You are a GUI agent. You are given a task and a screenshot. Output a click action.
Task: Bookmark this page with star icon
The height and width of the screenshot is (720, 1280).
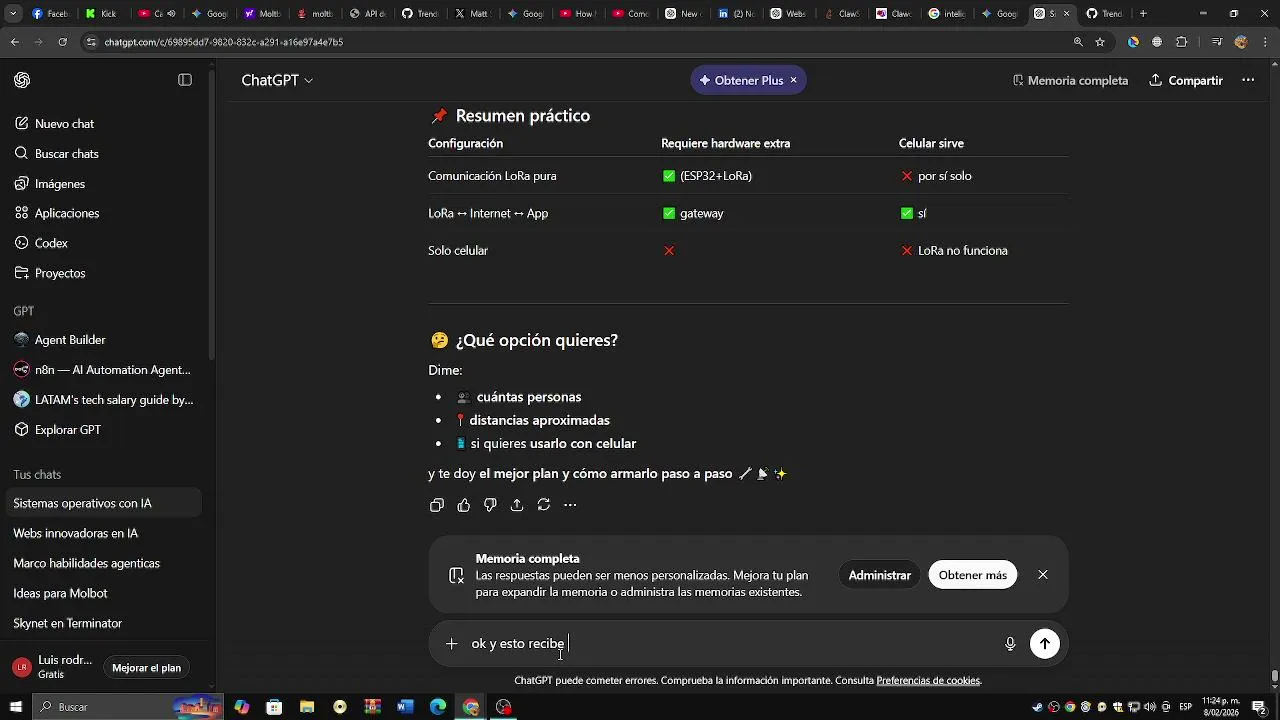1100,42
